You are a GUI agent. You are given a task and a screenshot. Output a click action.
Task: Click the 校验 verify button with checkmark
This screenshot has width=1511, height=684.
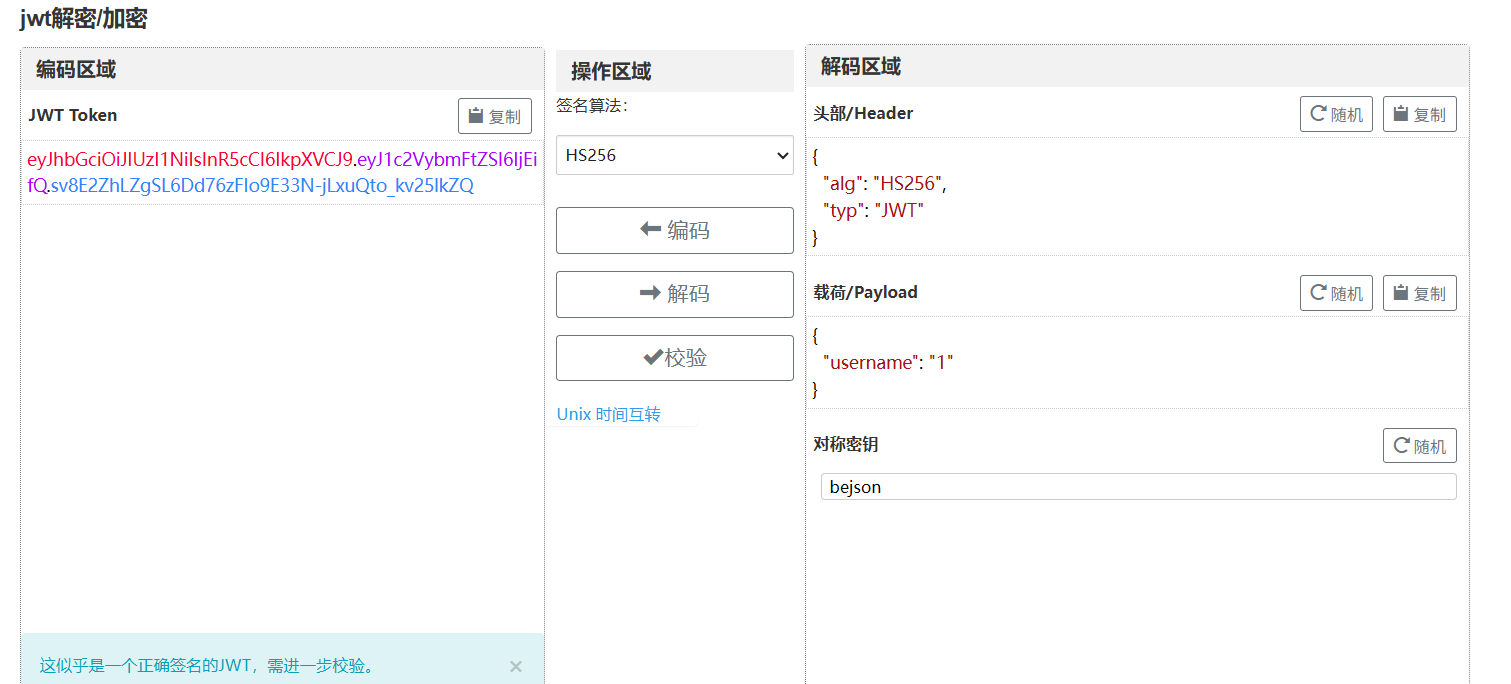click(x=674, y=358)
